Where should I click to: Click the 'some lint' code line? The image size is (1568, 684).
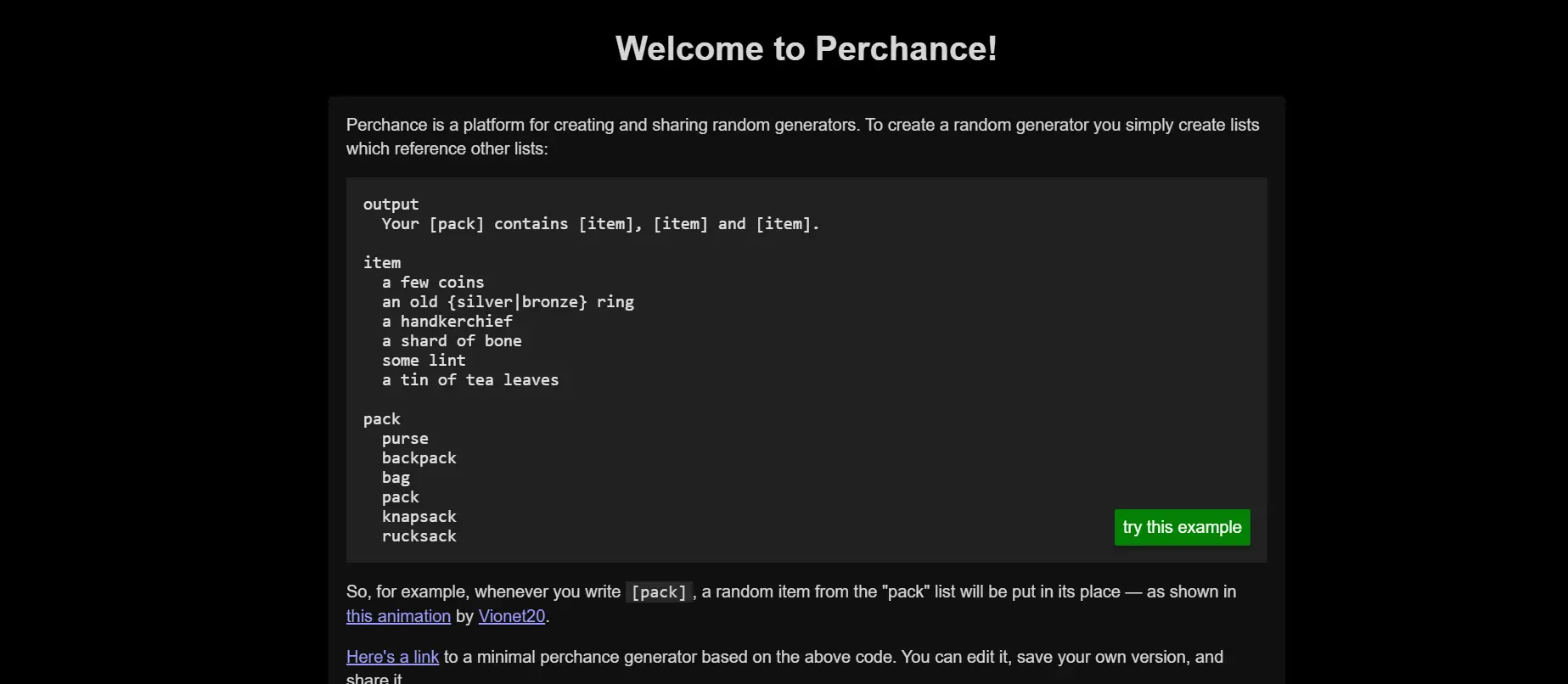[424, 361]
